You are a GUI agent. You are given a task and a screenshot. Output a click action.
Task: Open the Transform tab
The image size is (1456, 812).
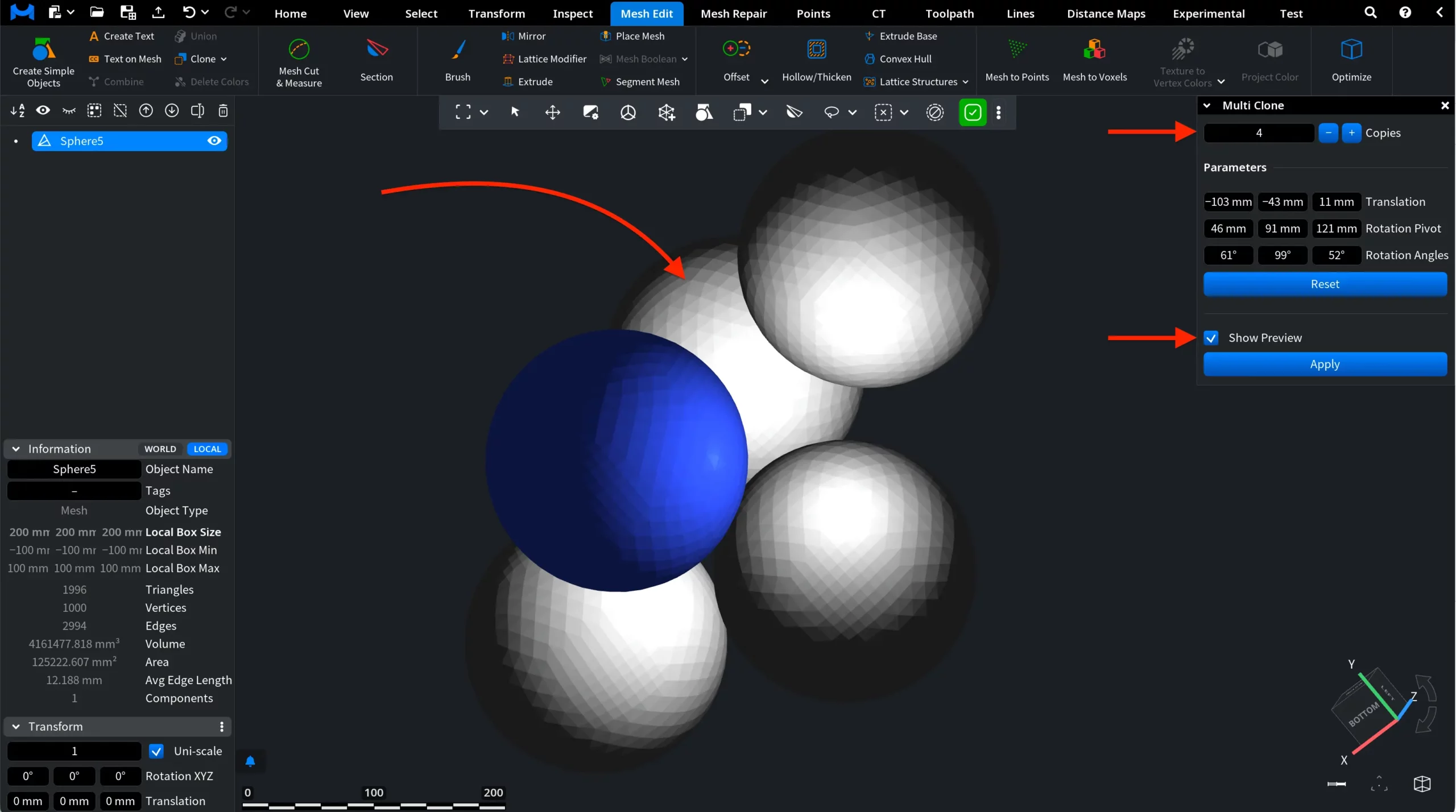click(x=496, y=14)
